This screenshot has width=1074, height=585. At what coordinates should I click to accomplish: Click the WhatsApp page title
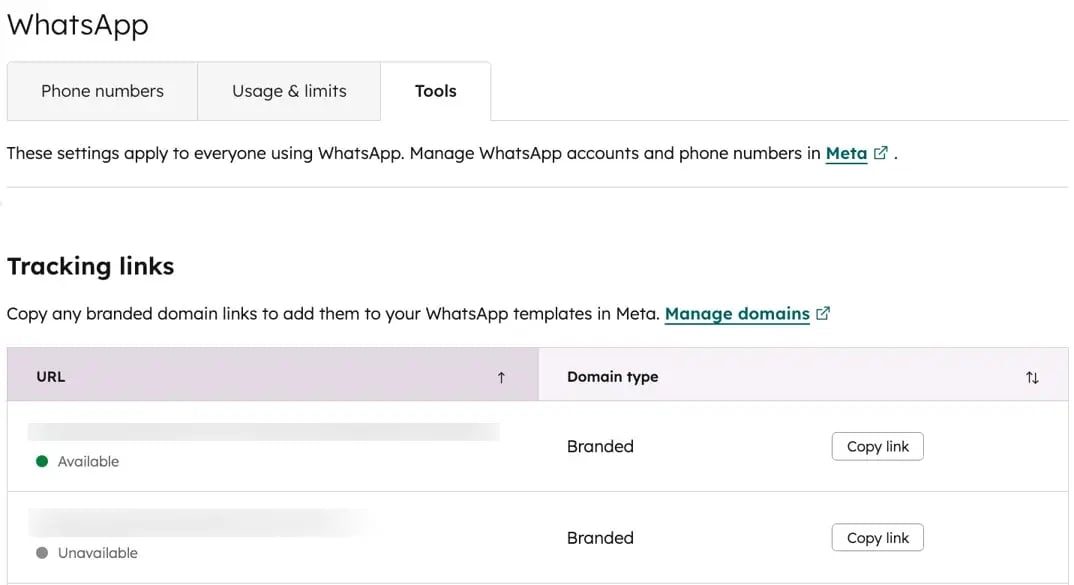click(x=77, y=25)
